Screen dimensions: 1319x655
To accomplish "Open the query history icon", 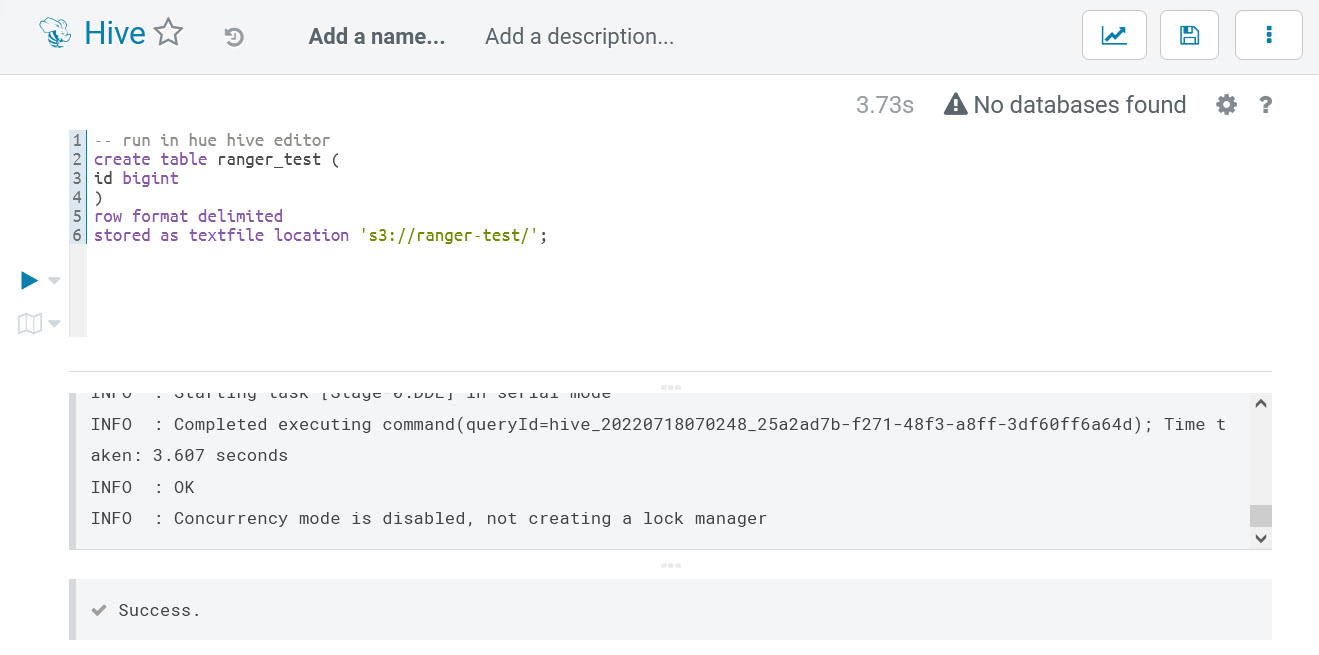I will click(x=234, y=37).
